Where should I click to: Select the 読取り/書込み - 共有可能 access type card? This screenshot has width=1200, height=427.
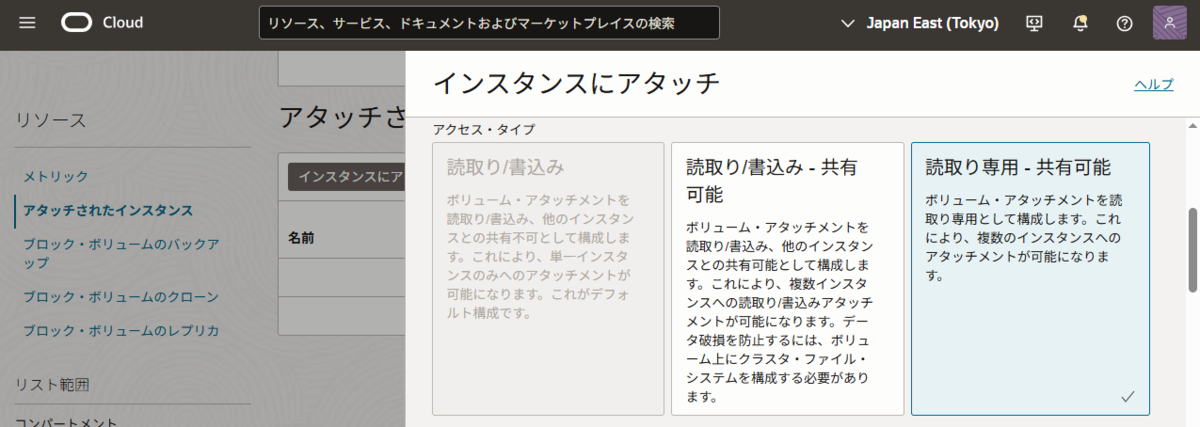787,278
